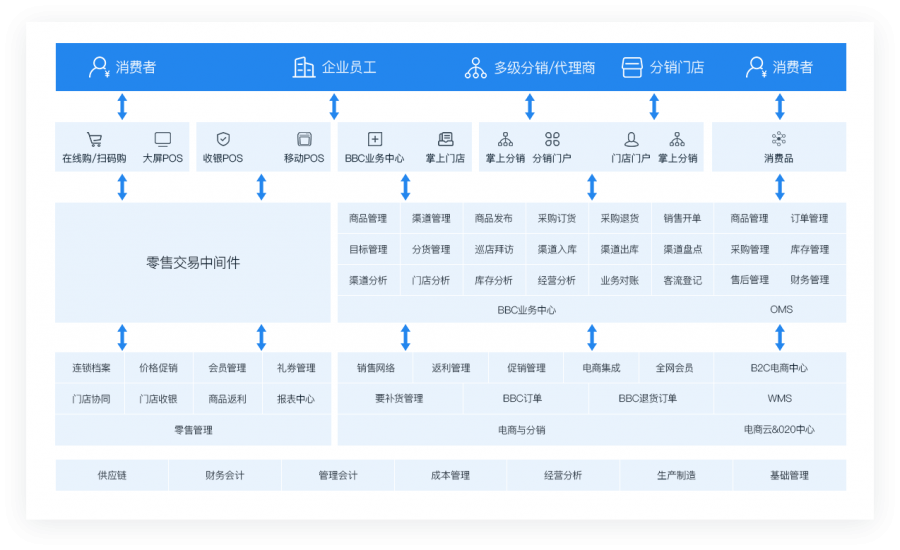This screenshot has width=900, height=550.
Task: Open the B2C电商中心 cell
Action: (779, 368)
